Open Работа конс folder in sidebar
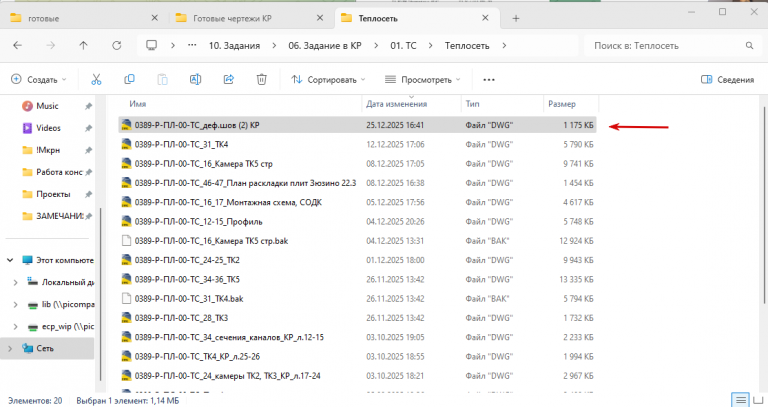 coord(59,172)
